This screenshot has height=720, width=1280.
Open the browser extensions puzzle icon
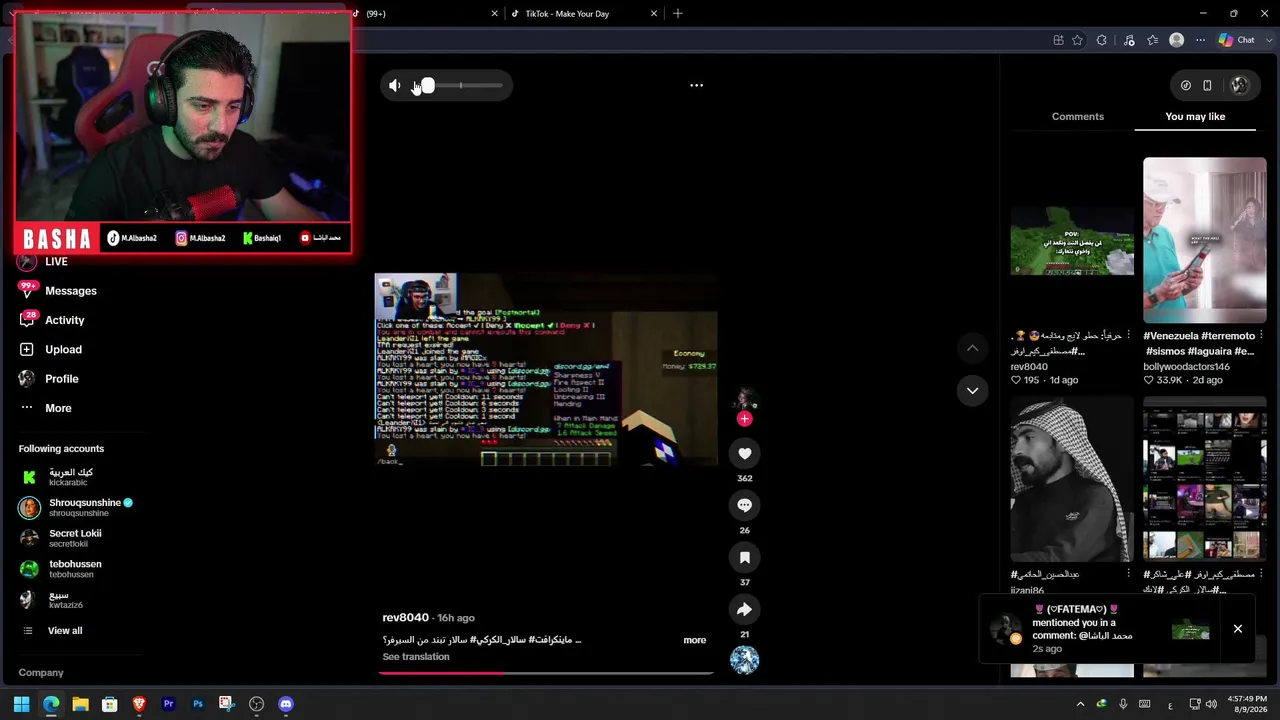(1102, 41)
